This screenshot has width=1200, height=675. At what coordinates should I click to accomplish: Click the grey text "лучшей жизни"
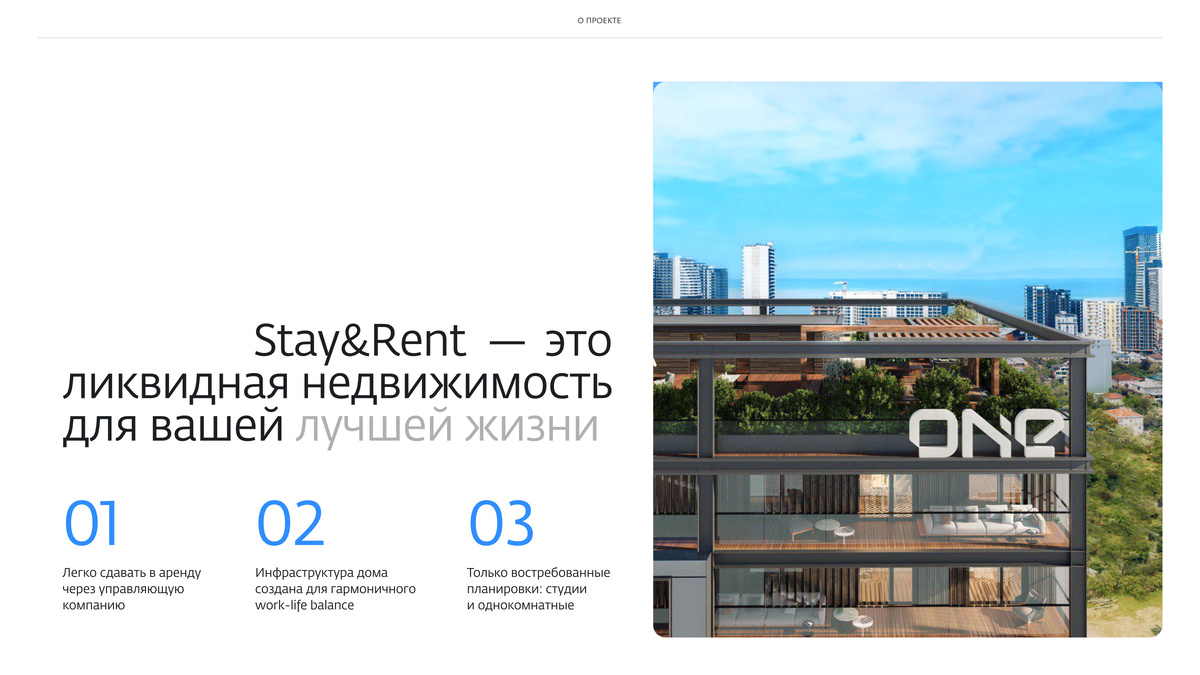tap(446, 427)
